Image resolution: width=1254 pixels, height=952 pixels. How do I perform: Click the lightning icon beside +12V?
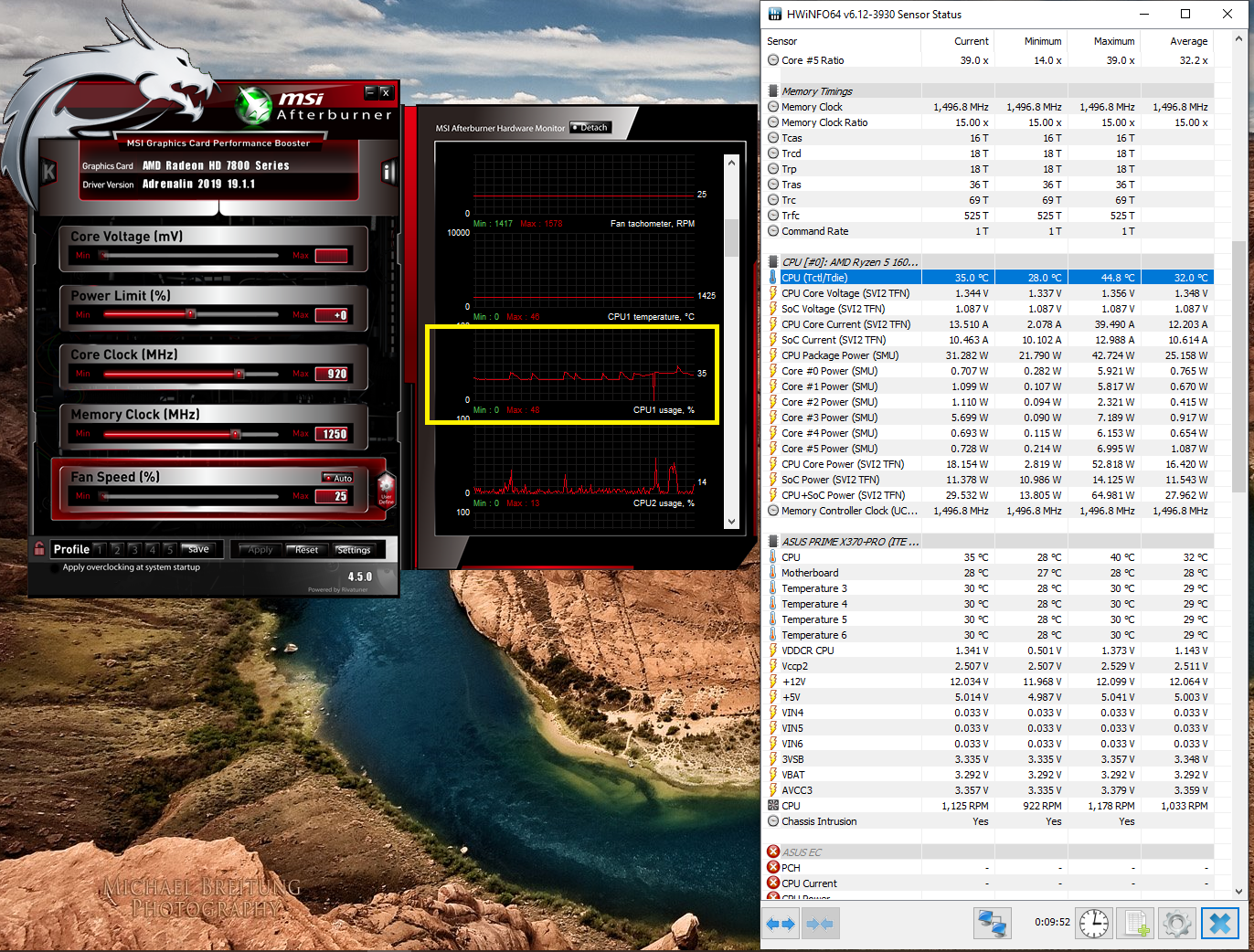[773, 682]
